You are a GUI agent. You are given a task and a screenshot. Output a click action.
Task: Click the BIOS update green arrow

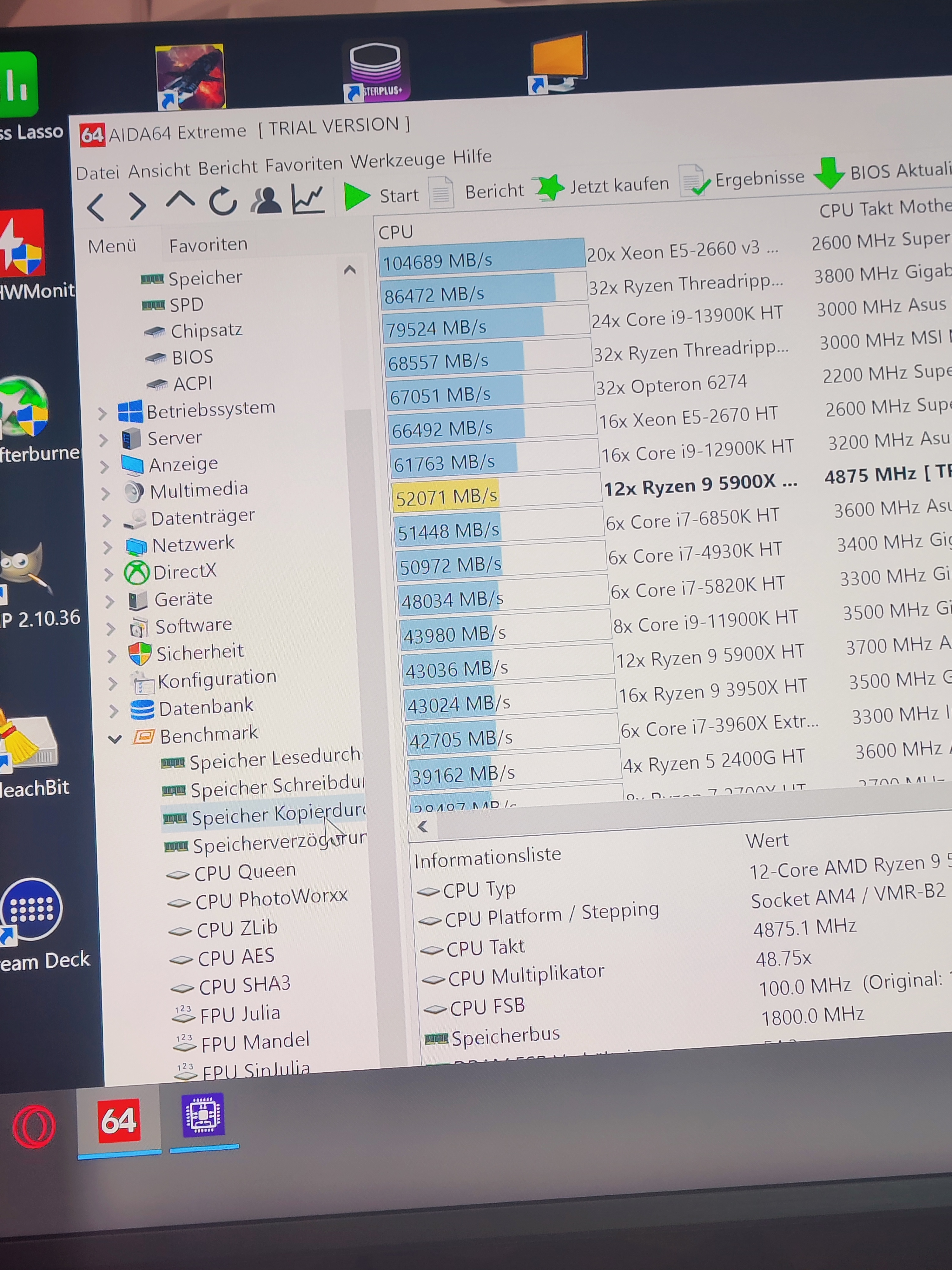(x=829, y=173)
